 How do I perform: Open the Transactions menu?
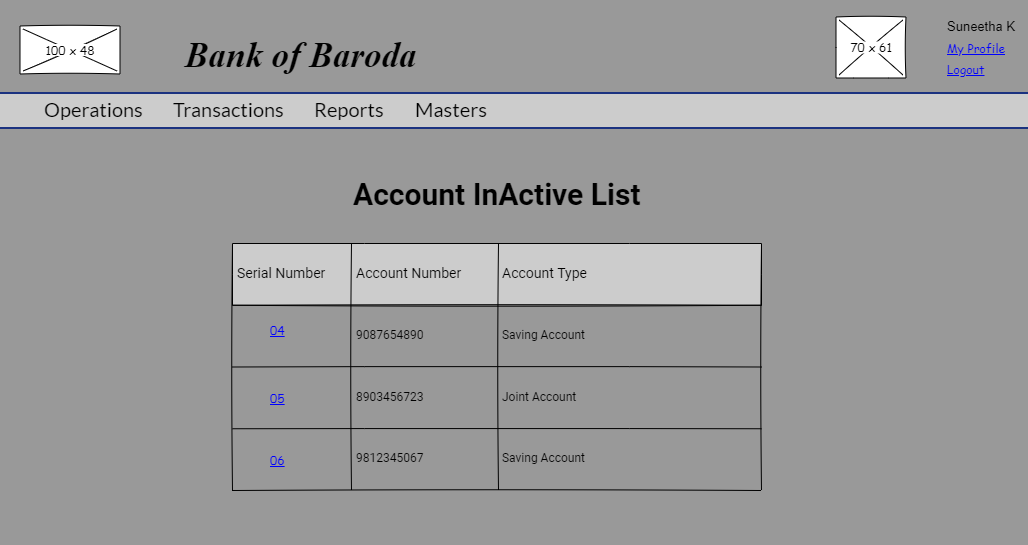click(228, 110)
